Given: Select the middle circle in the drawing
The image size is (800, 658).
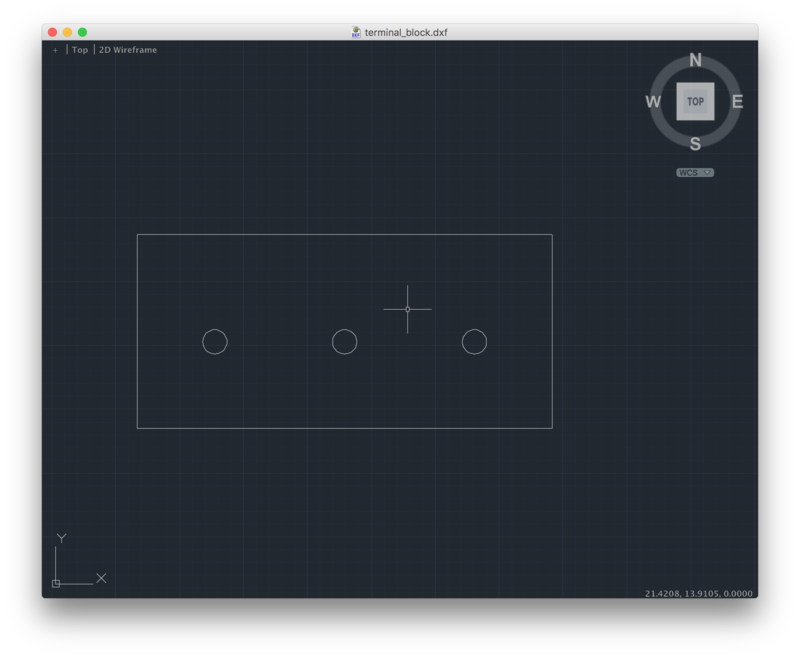Looking at the screenshot, I should (344, 342).
